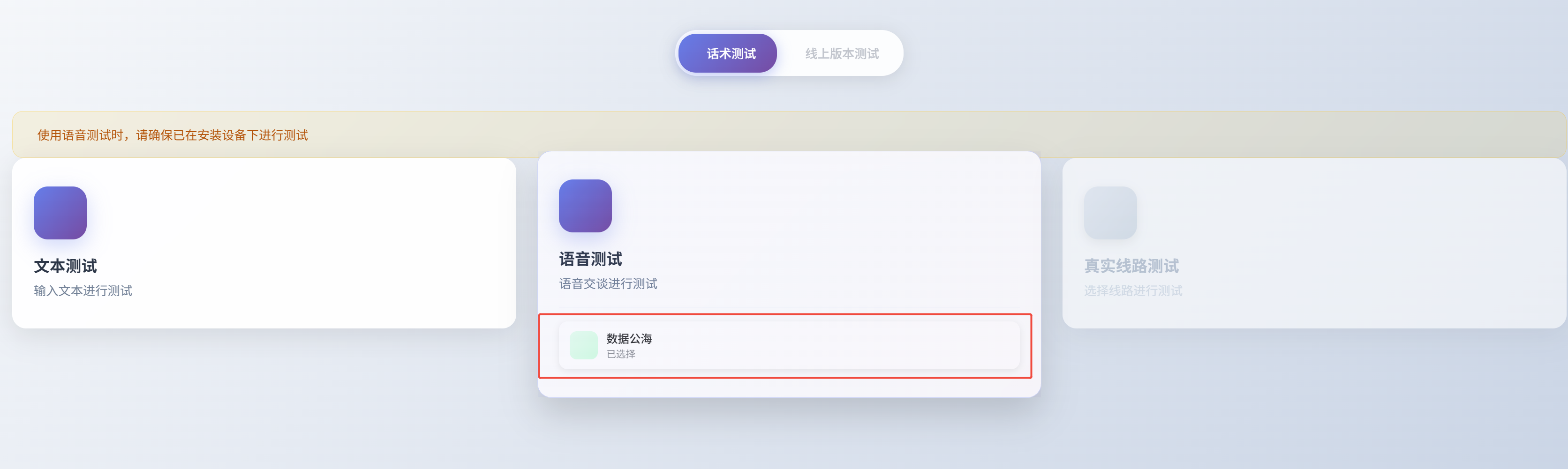Image resolution: width=1568 pixels, height=469 pixels.
Task: Open the 线上版本测试 tab
Action: pos(841,53)
